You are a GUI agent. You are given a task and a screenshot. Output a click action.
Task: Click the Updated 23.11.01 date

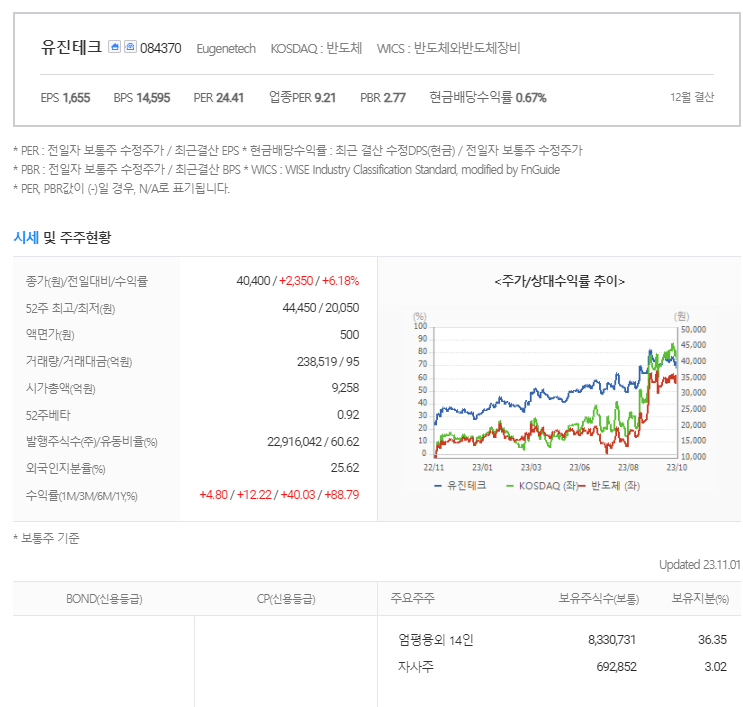coord(699,565)
